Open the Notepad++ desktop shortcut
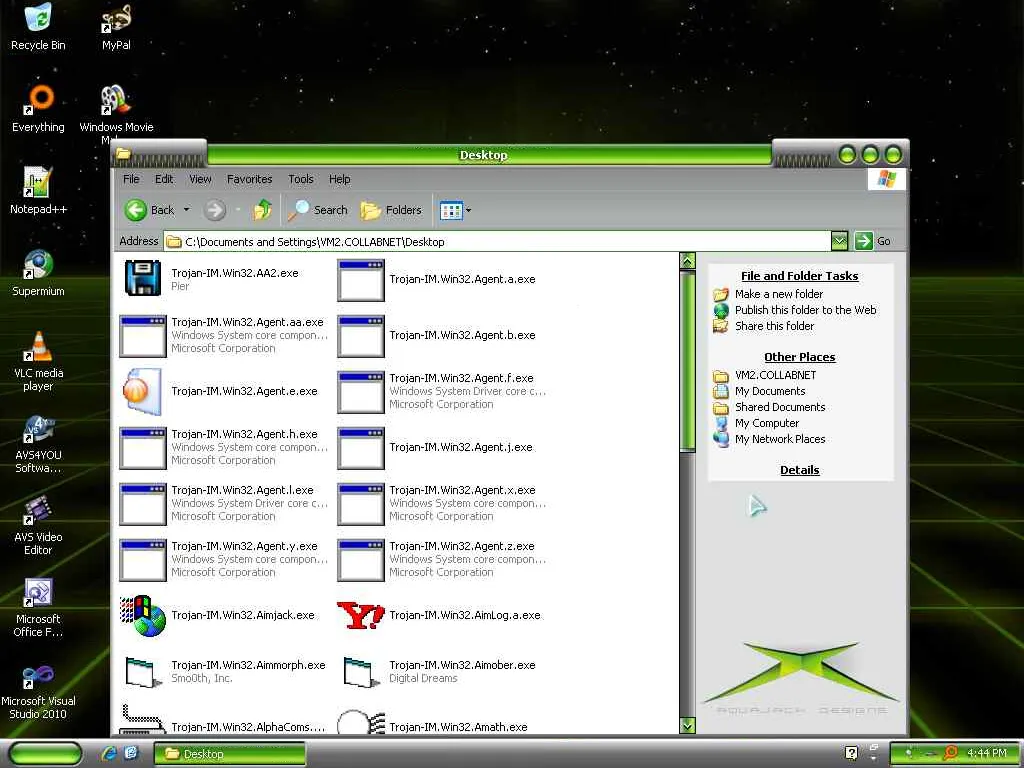Viewport: 1024px width, 768px height. tap(38, 191)
